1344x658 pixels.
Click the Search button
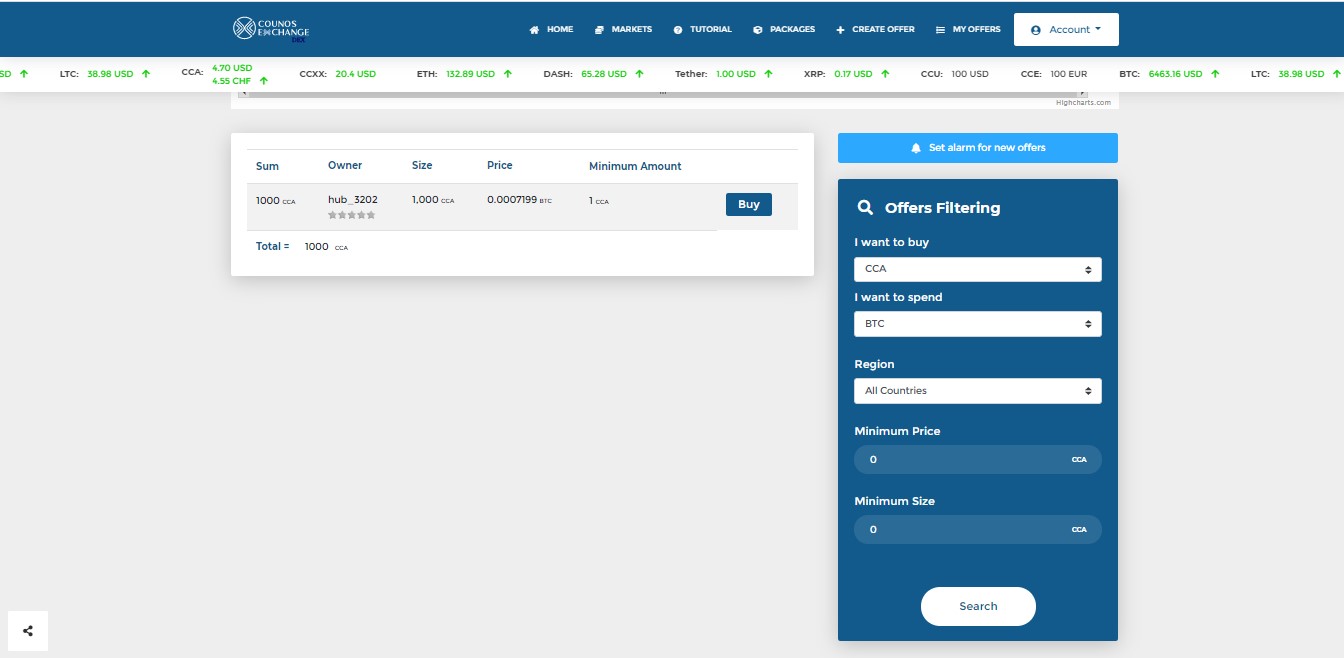click(x=978, y=606)
